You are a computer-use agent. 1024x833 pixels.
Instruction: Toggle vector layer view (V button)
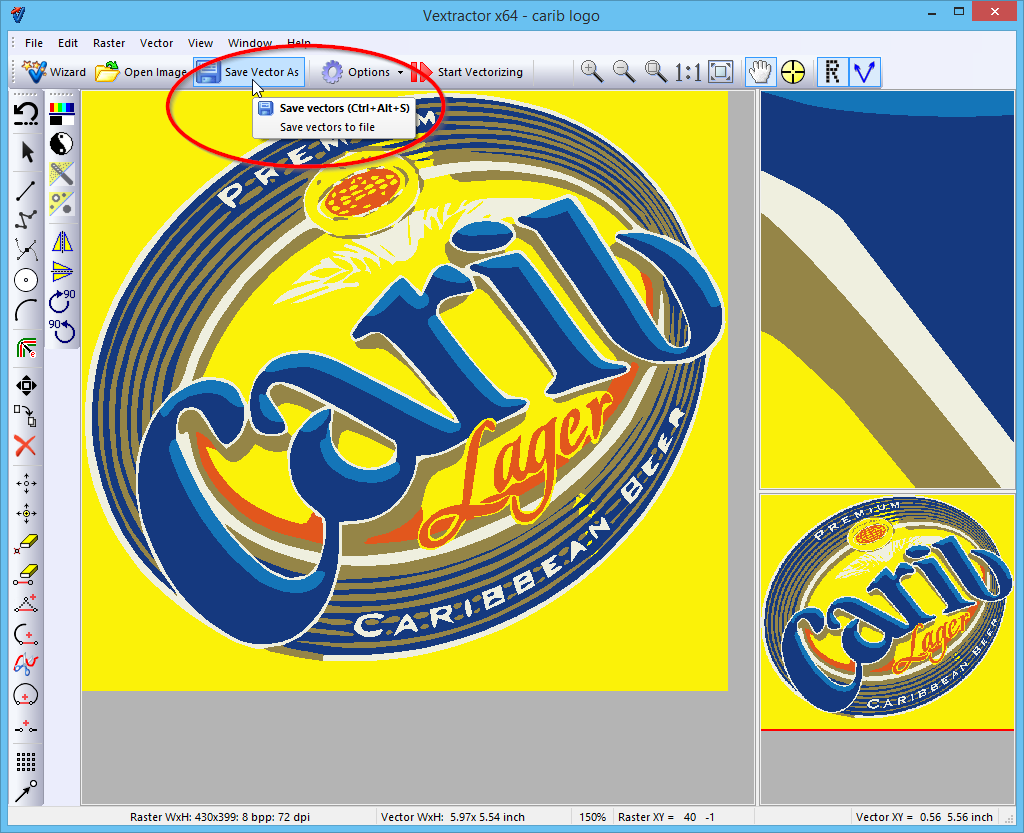click(865, 71)
